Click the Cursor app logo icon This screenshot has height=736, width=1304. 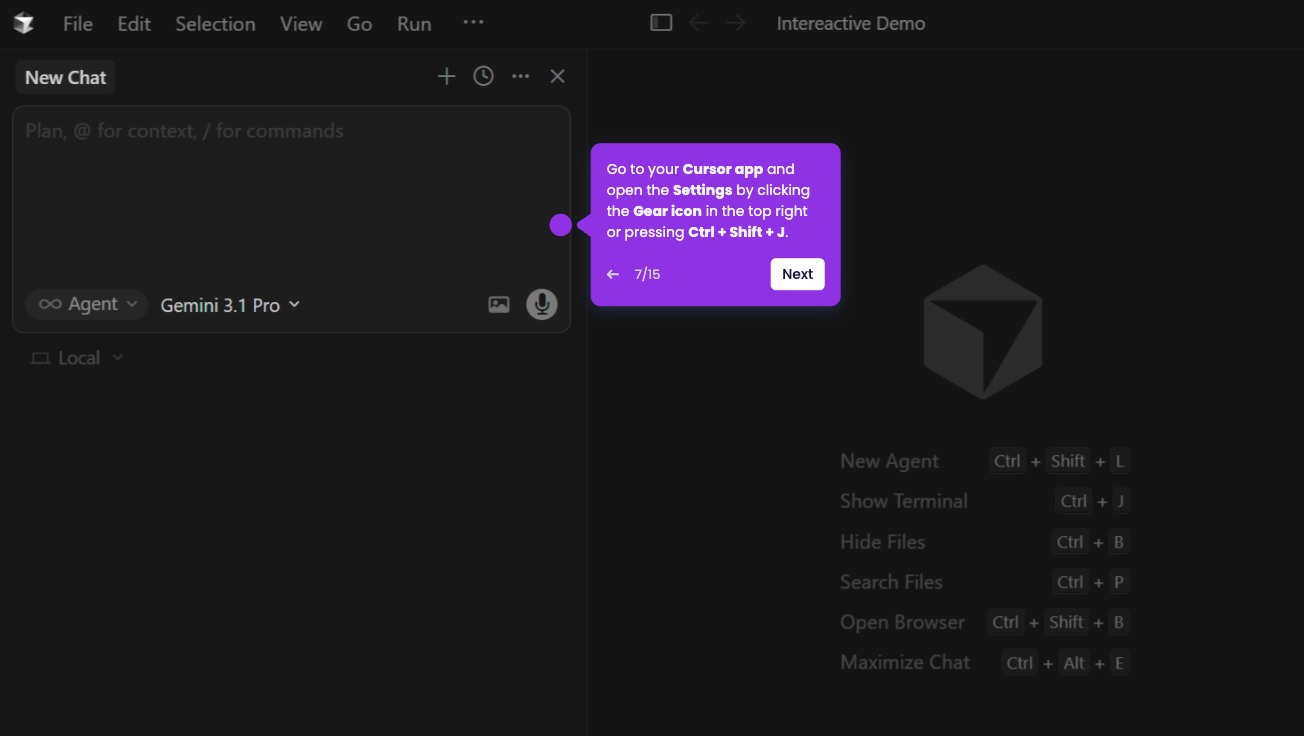(x=24, y=24)
